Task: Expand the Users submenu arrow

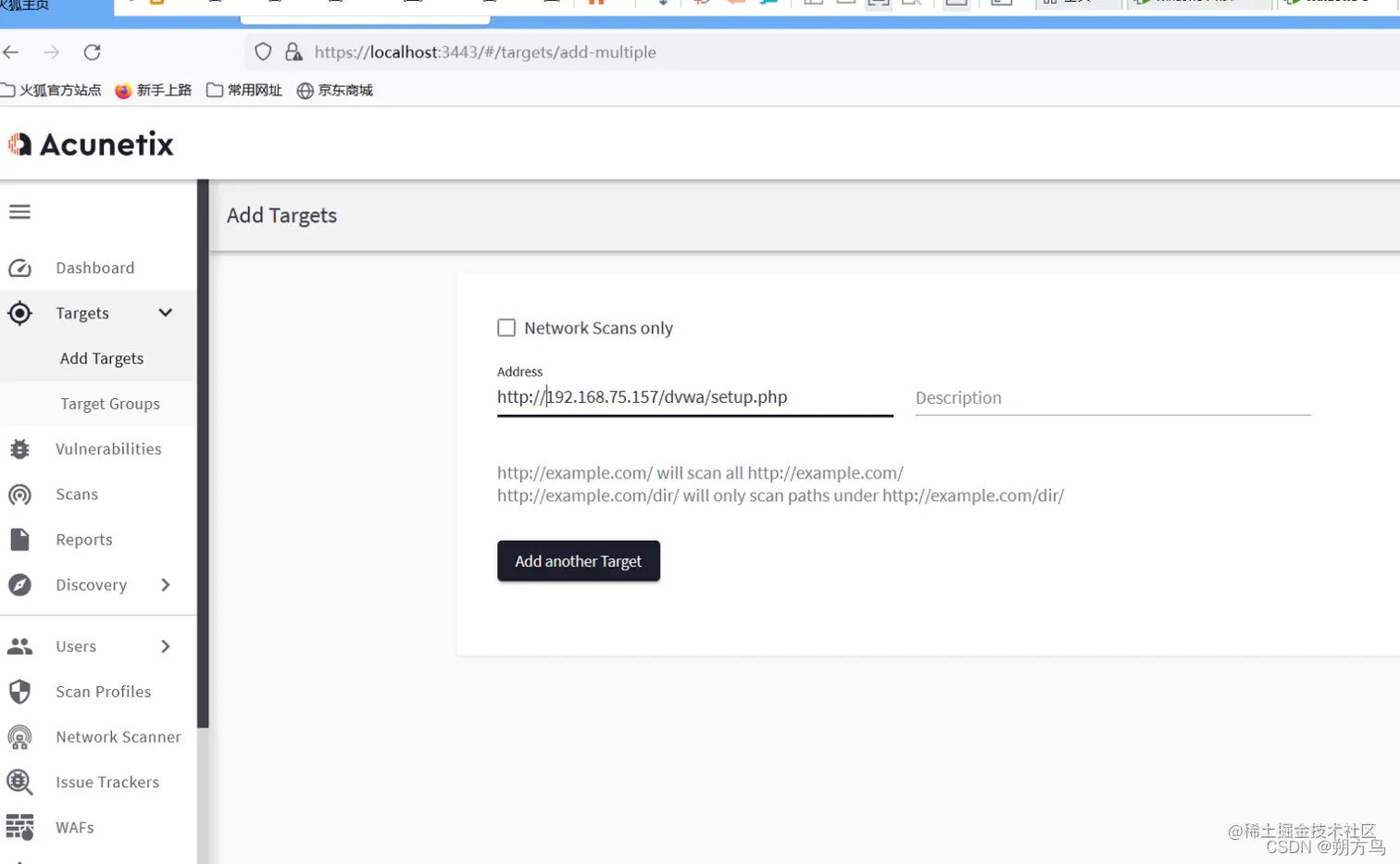Action: click(x=165, y=646)
